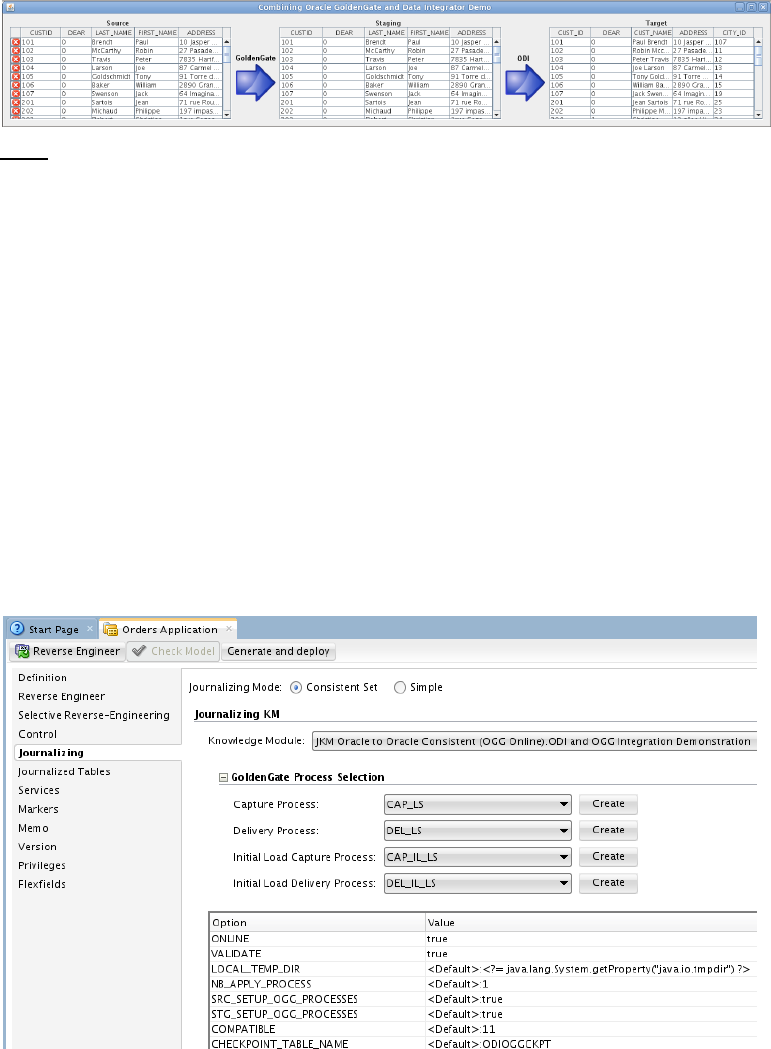Open the Reverse Engineer section in side list
The image size is (771, 1049).
pos(61,696)
